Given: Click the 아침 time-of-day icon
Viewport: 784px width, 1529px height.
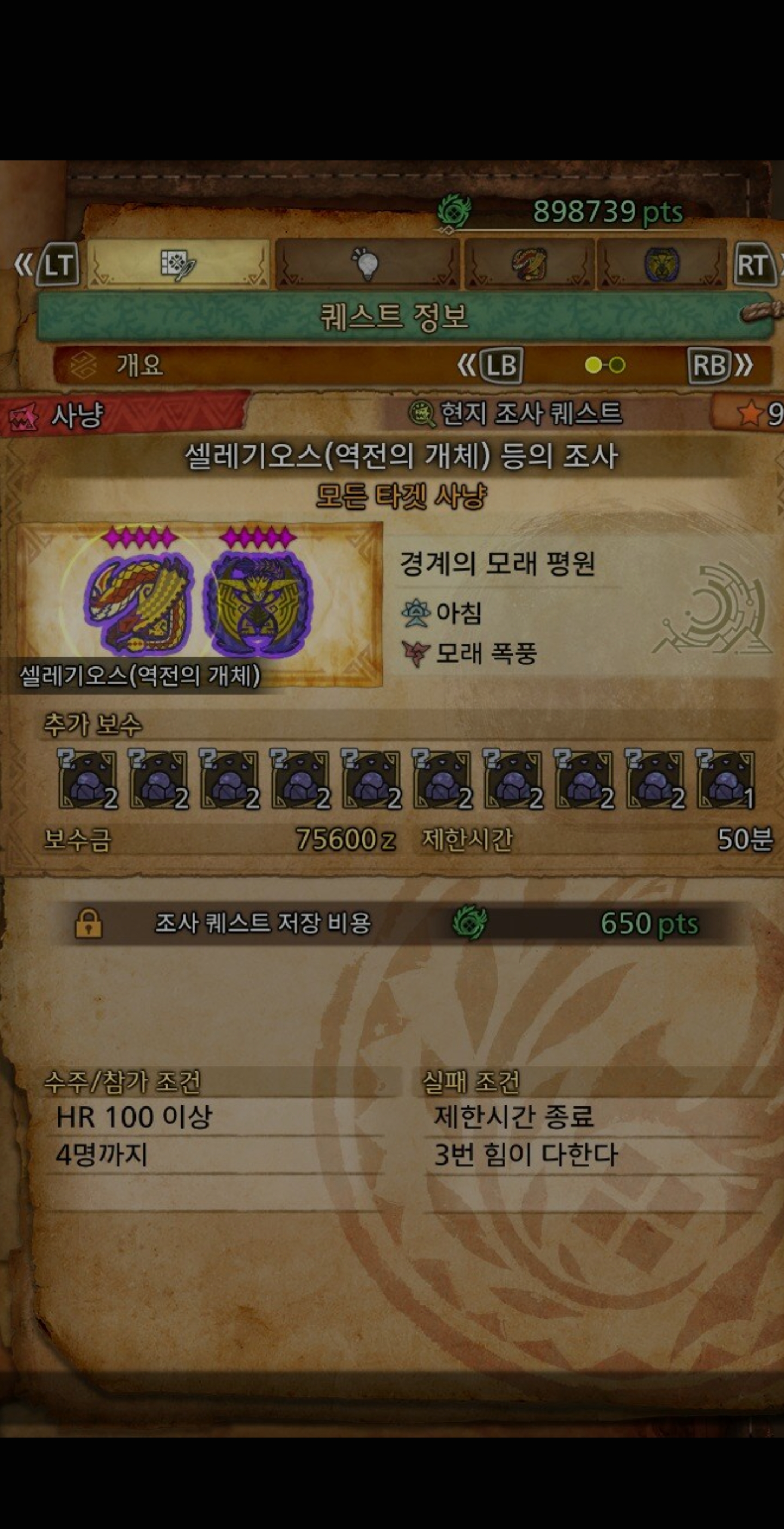Looking at the screenshot, I should 415,613.
